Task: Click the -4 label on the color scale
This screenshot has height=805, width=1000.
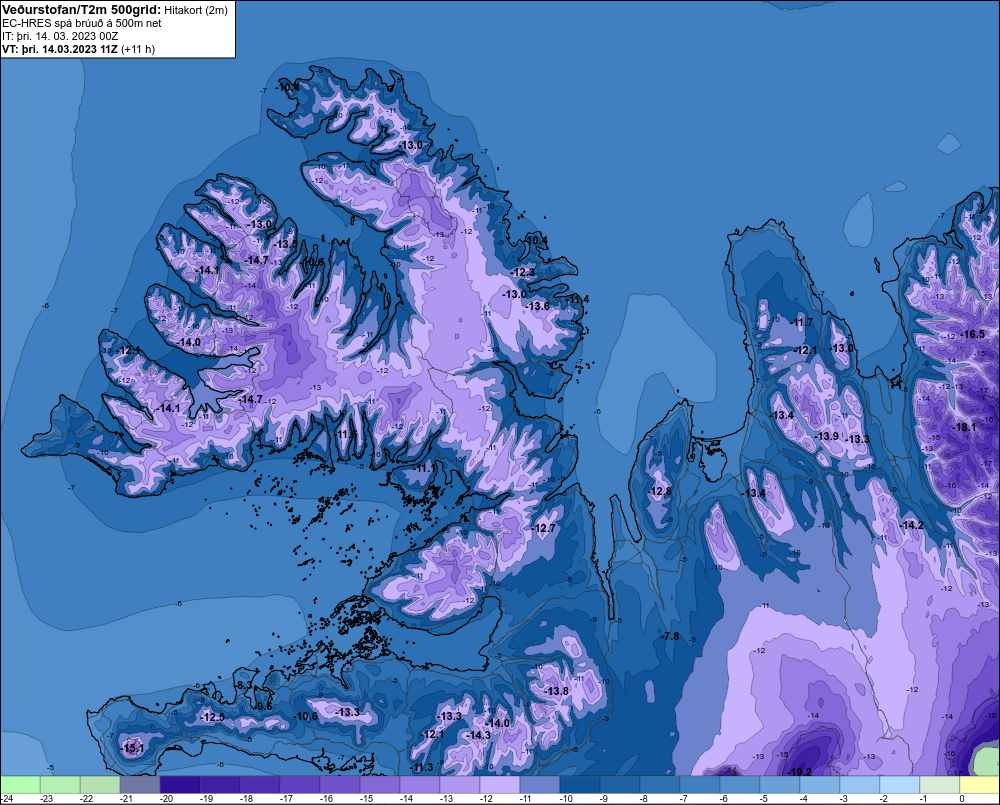Action: coord(804,798)
